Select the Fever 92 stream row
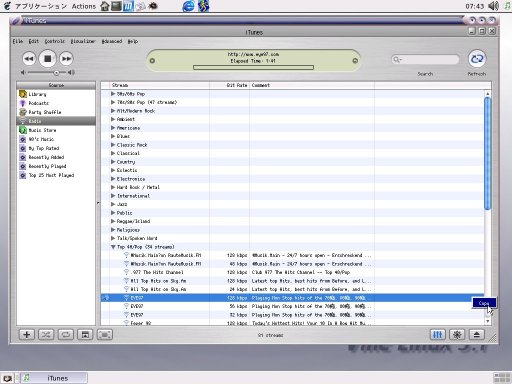The width and height of the screenshot is (512, 384). pos(293,323)
